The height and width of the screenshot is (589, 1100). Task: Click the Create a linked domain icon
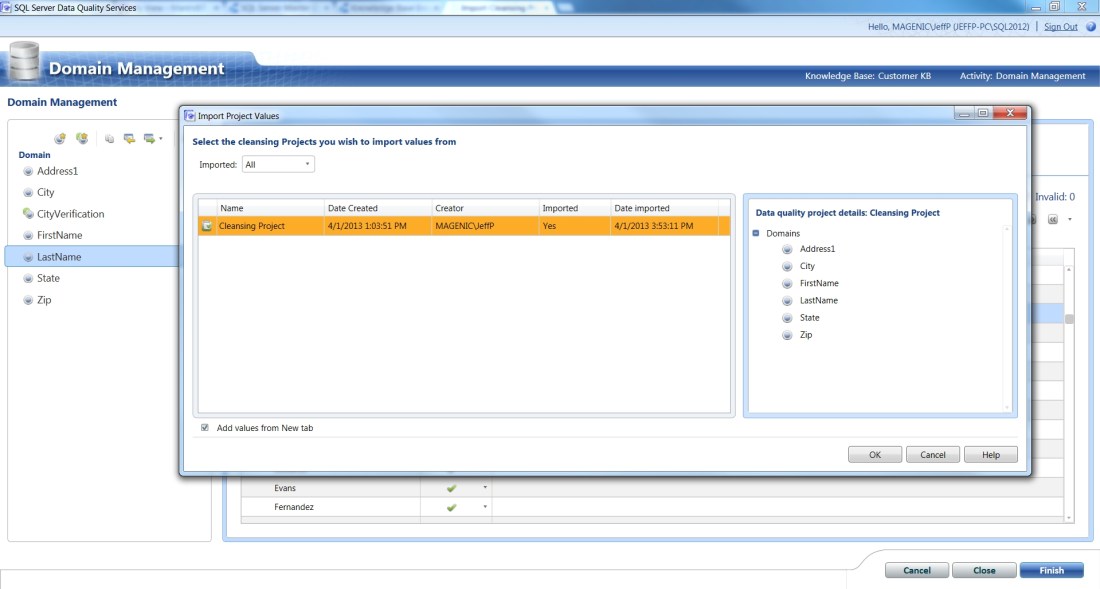pos(81,138)
